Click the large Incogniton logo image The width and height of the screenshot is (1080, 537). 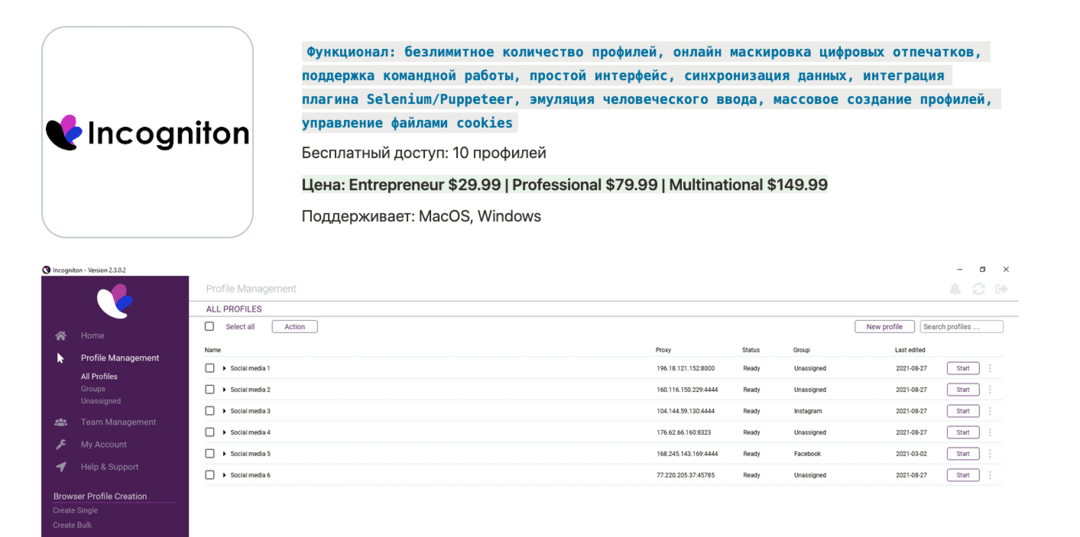pyautogui.click(x=147, y=132)
